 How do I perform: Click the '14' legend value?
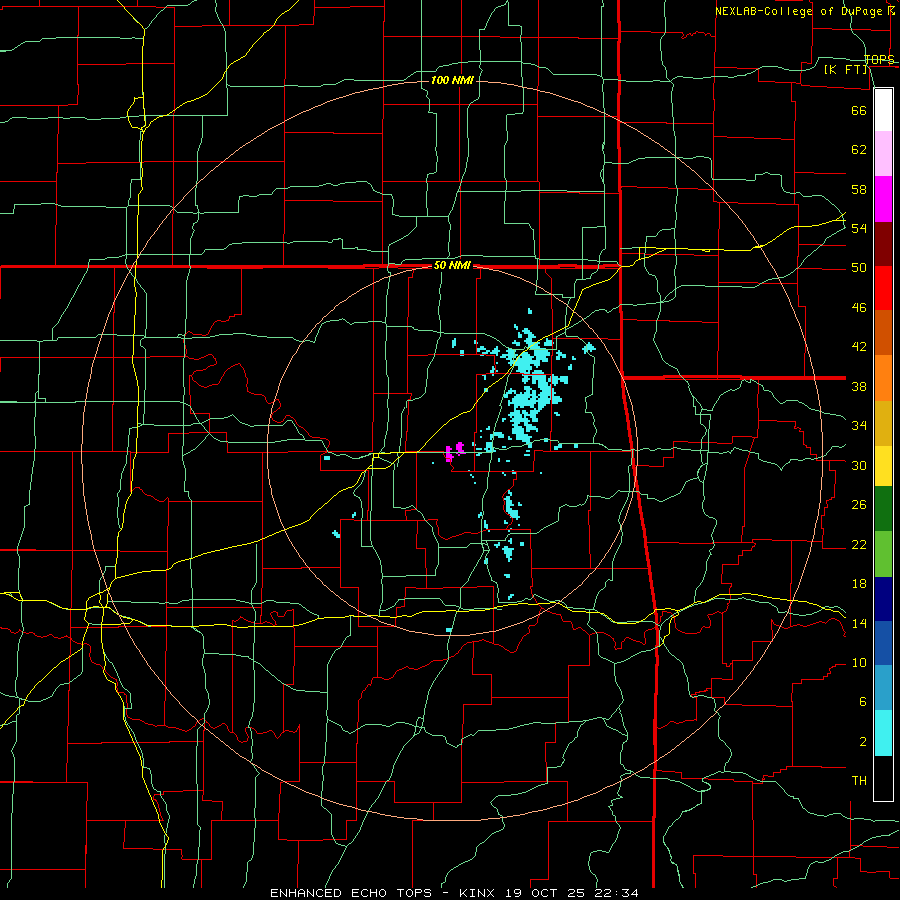[x=859, y=623]
